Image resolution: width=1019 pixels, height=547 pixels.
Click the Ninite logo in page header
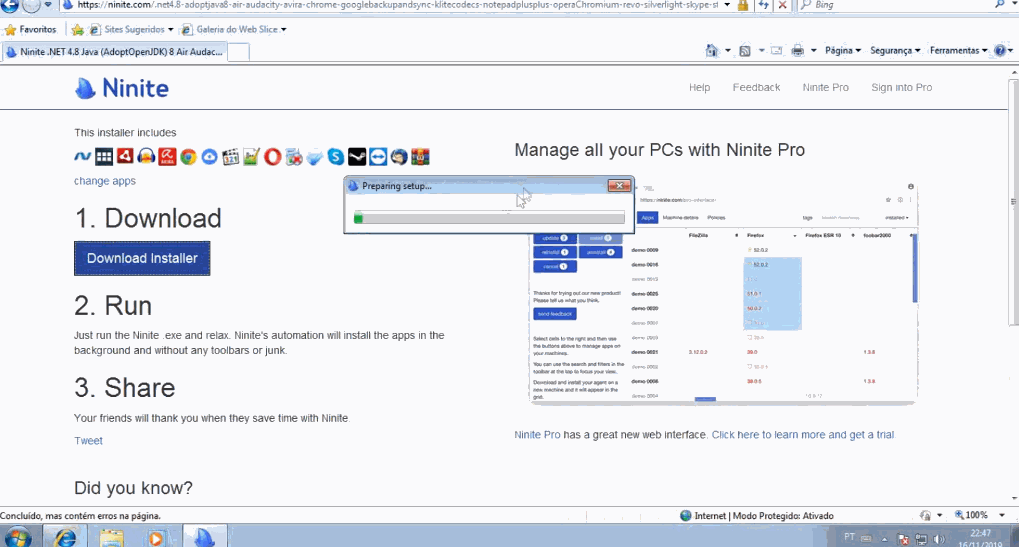coord(122,88)
